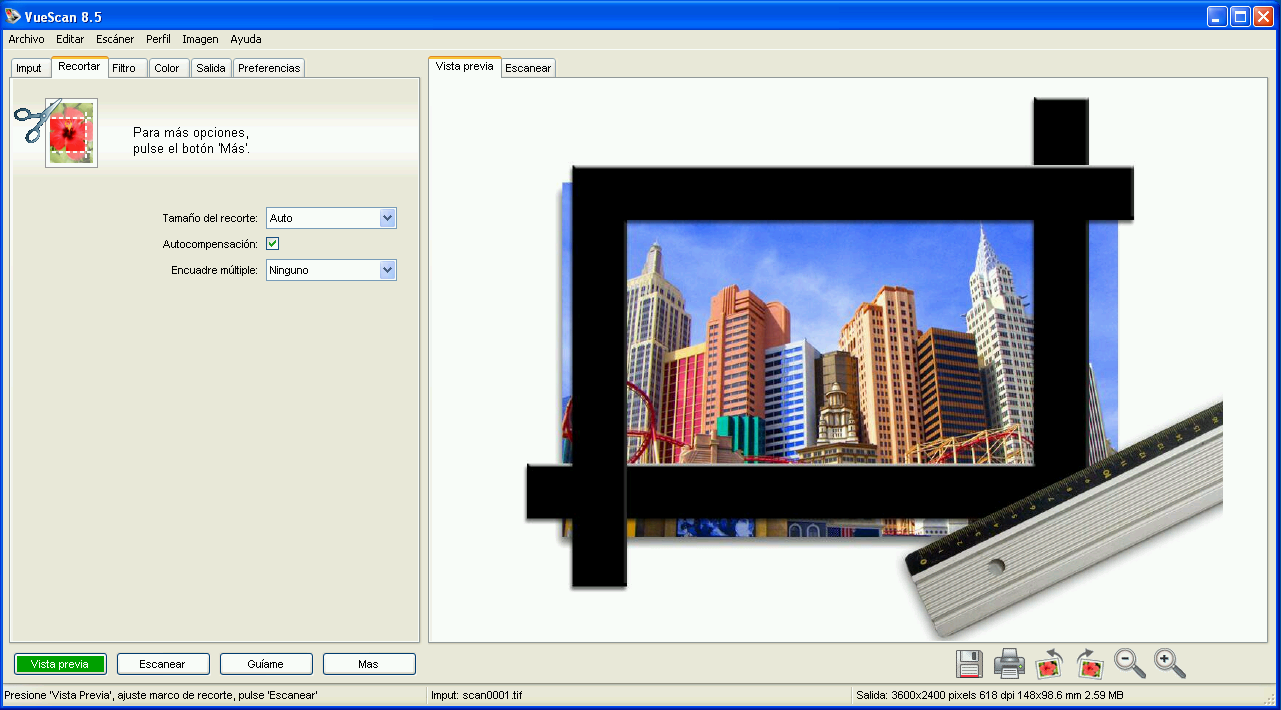Screen dimensions: 1281x710
Task: Click the 'Autocompensación:' label text
Action: (210, 244)
